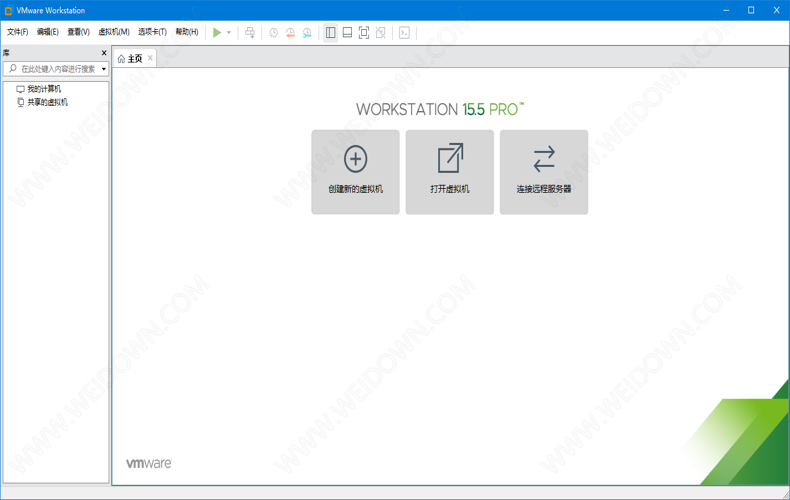The width and height of the screenshot is (790, 500).
Task: Click the revert to snapshot icon
Action: 290,32
